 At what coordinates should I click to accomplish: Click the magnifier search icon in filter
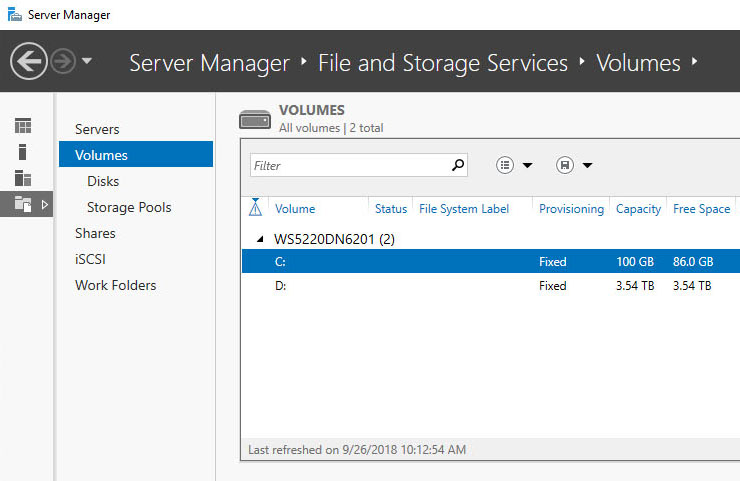pyautogui.click(x=458, y=165)
